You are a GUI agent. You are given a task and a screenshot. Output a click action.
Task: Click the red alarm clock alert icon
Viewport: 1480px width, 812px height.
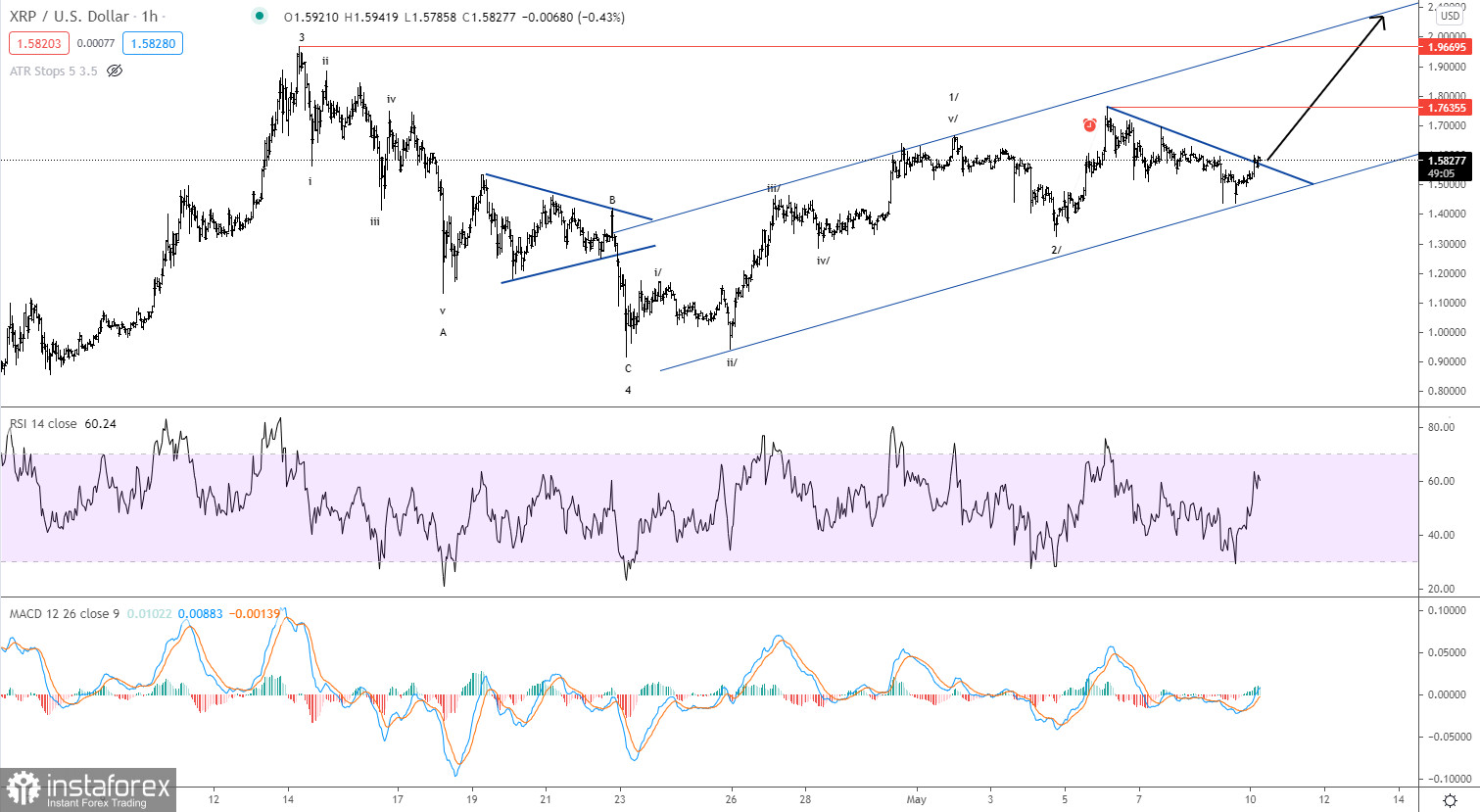coord(1090,125)
